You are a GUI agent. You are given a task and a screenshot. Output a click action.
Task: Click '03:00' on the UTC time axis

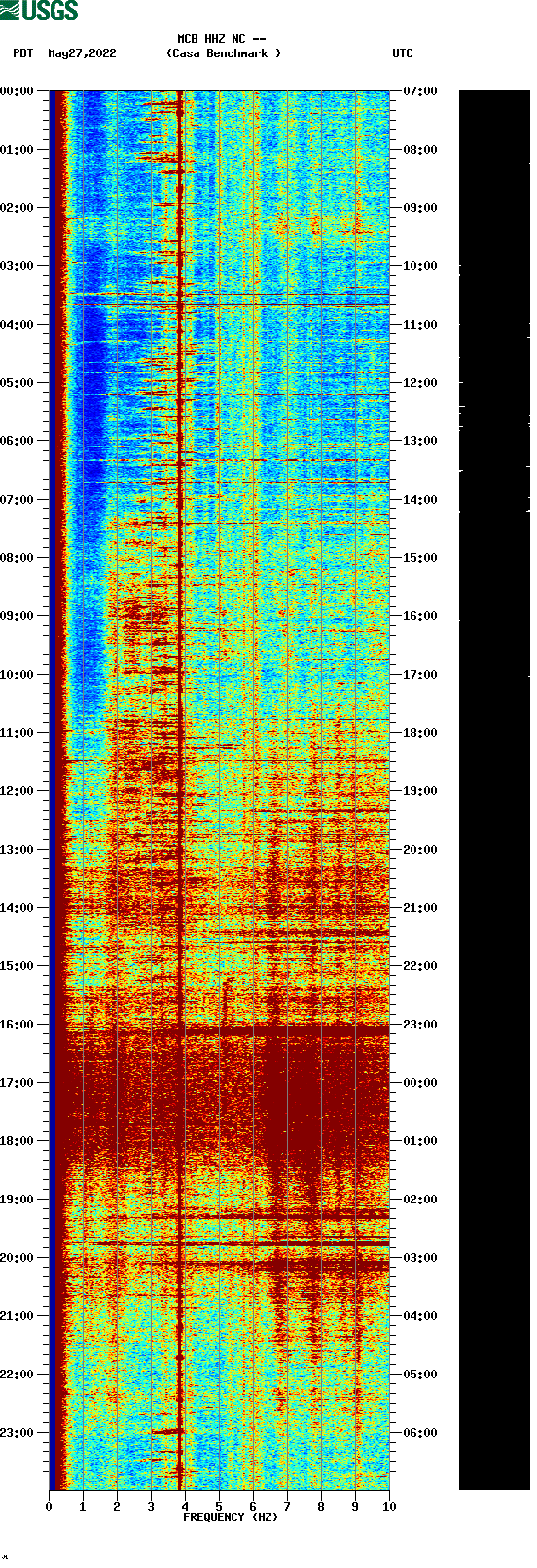(x=420, y=1258)
